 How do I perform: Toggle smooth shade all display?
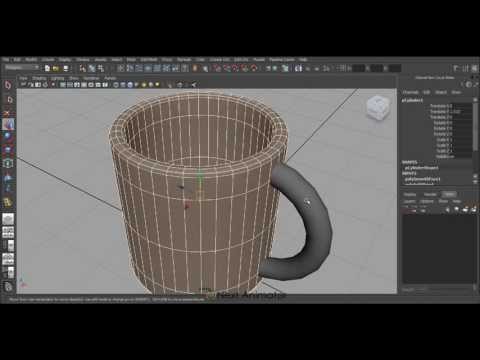click(123, 85)
